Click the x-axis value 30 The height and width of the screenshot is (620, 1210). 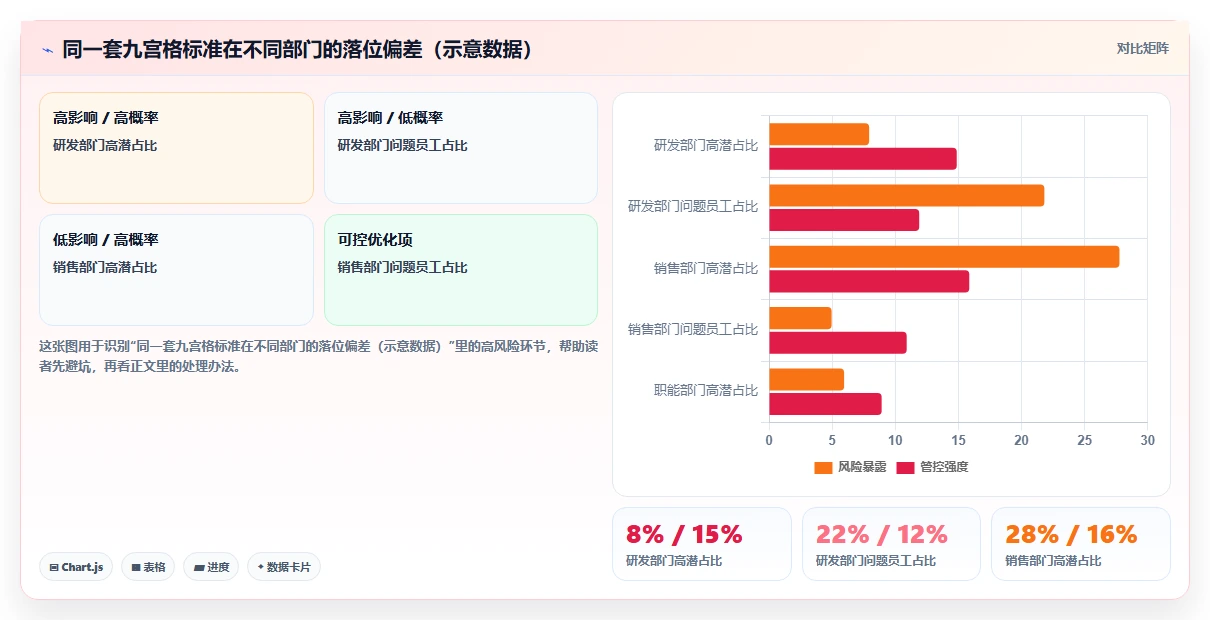click(x=1147, y=440)
